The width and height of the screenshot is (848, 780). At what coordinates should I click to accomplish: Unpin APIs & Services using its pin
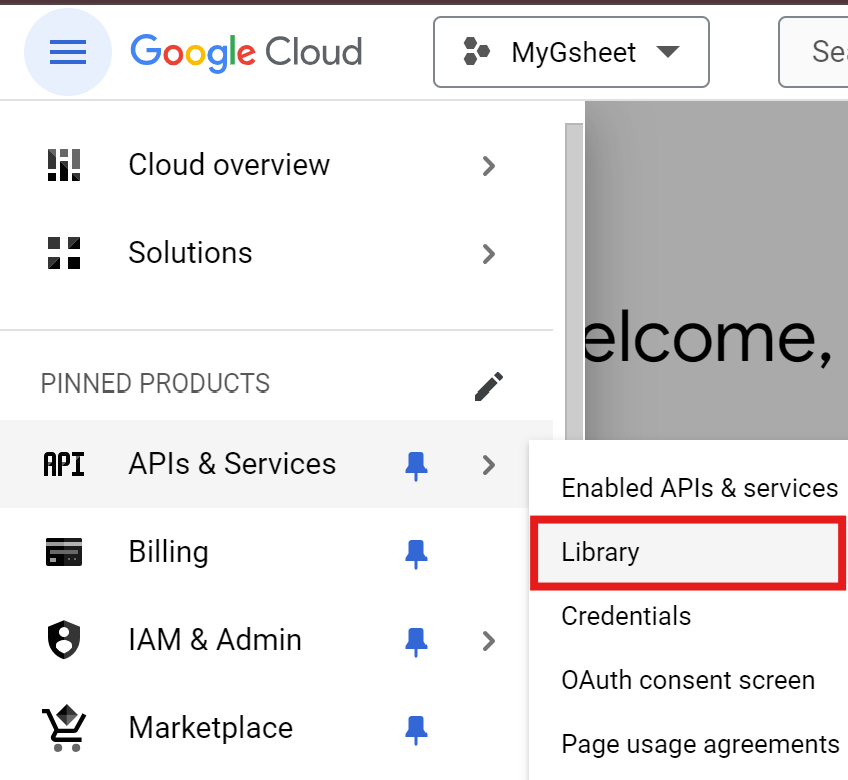416,466
